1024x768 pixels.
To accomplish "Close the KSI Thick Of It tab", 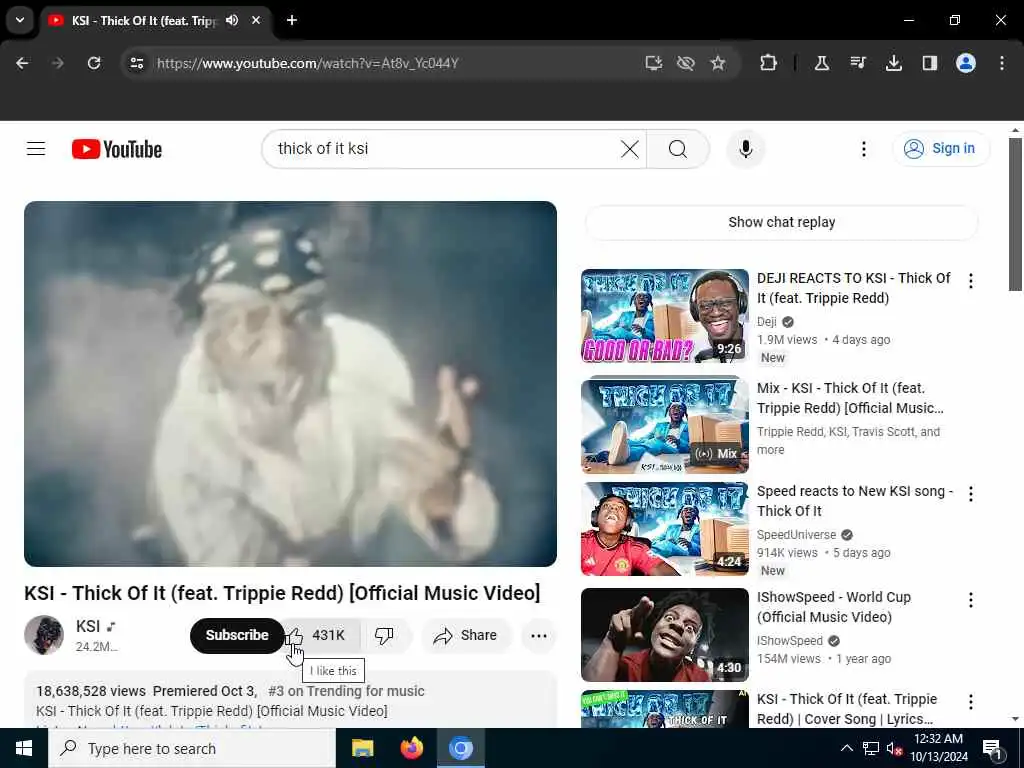I will (x=256, y=20).
